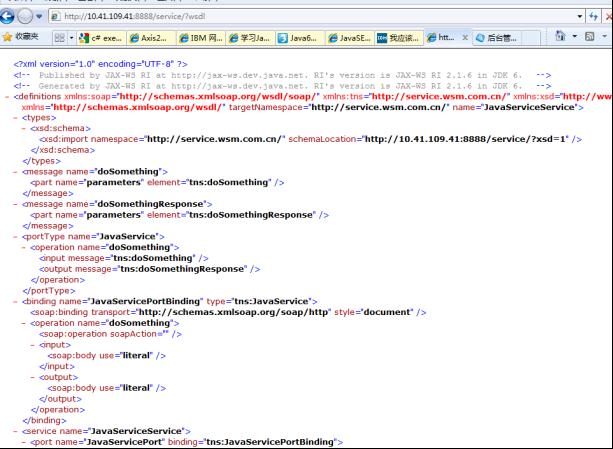The height and width of the screenshot is (449, 613).
Task: Open the address bar history dropdown arrow
Action: [580, 16]
